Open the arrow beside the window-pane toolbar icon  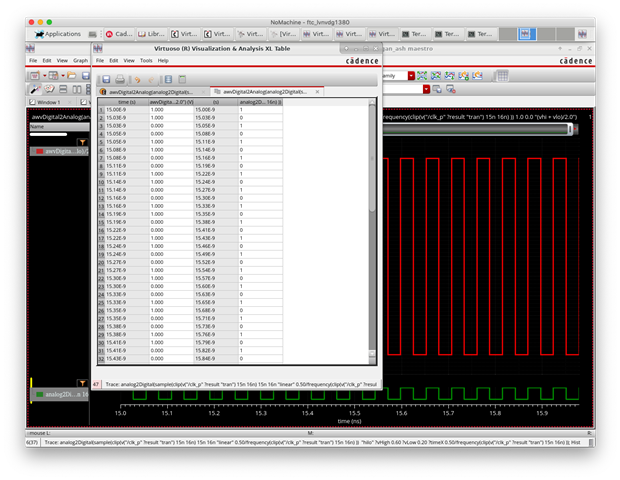click(62, 75)
